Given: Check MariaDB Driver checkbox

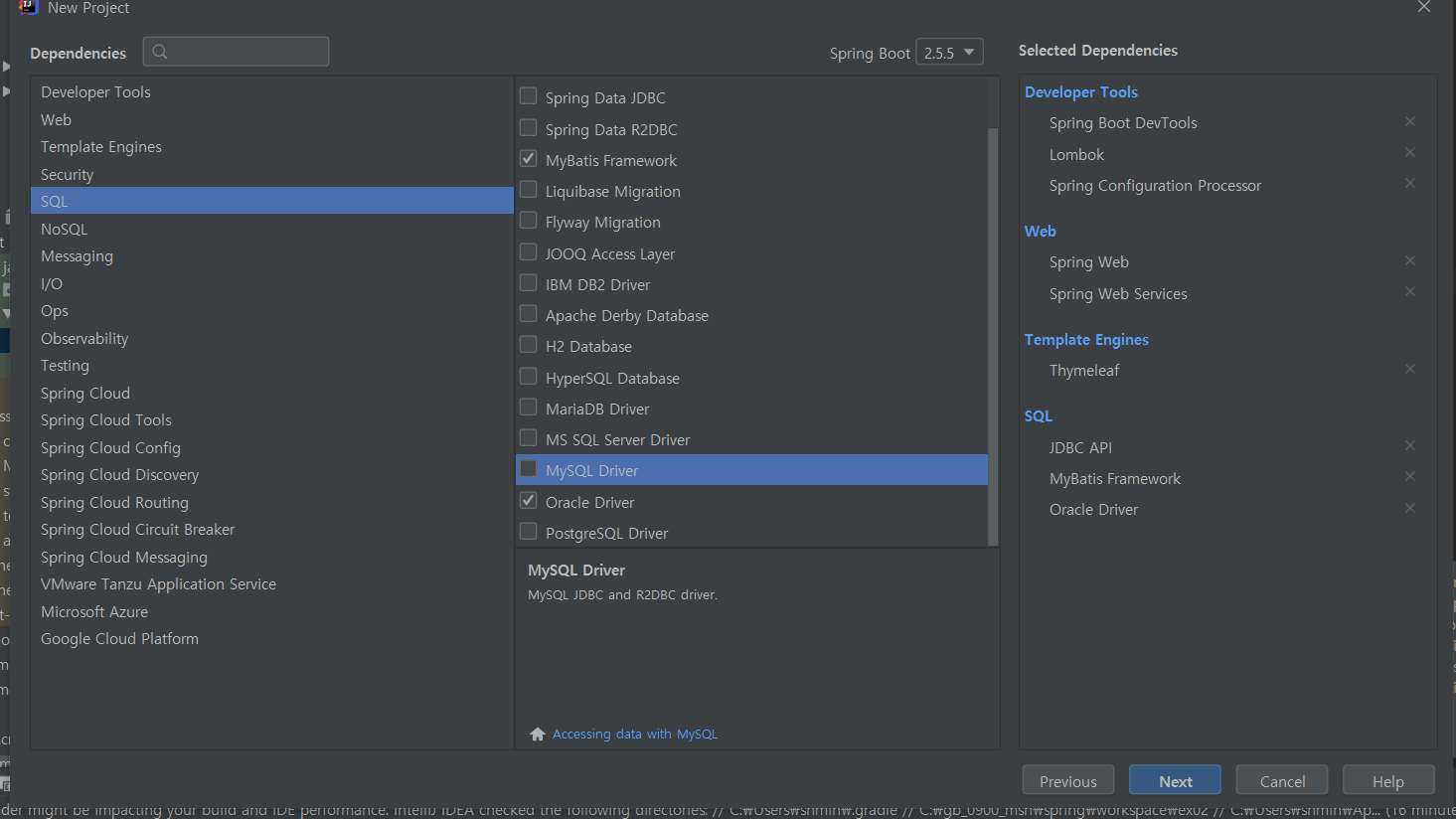Looking at the screenshot, I should 529,408.
